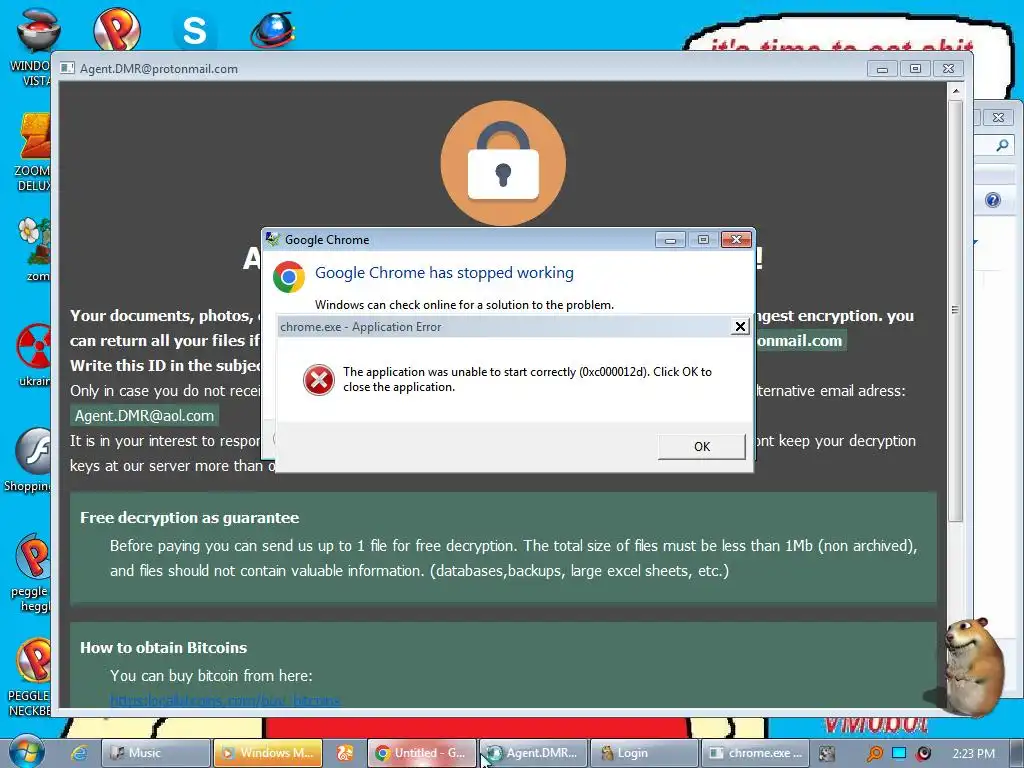This screenshot has height=768, width=1024.
Task: Click the help question mark in background window
Action: coord(993,200)
